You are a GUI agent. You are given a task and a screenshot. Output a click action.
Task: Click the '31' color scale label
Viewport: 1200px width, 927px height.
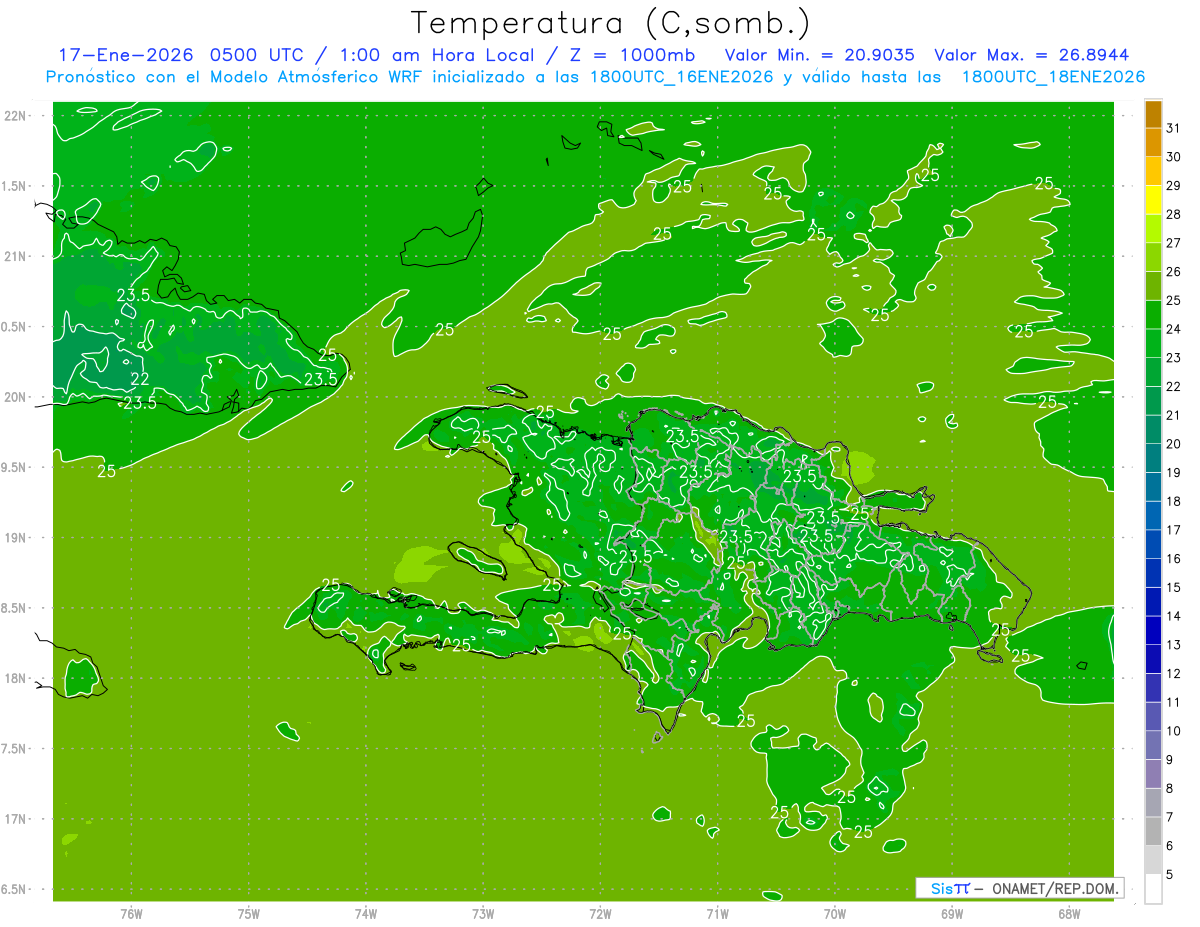point(1174,128)
